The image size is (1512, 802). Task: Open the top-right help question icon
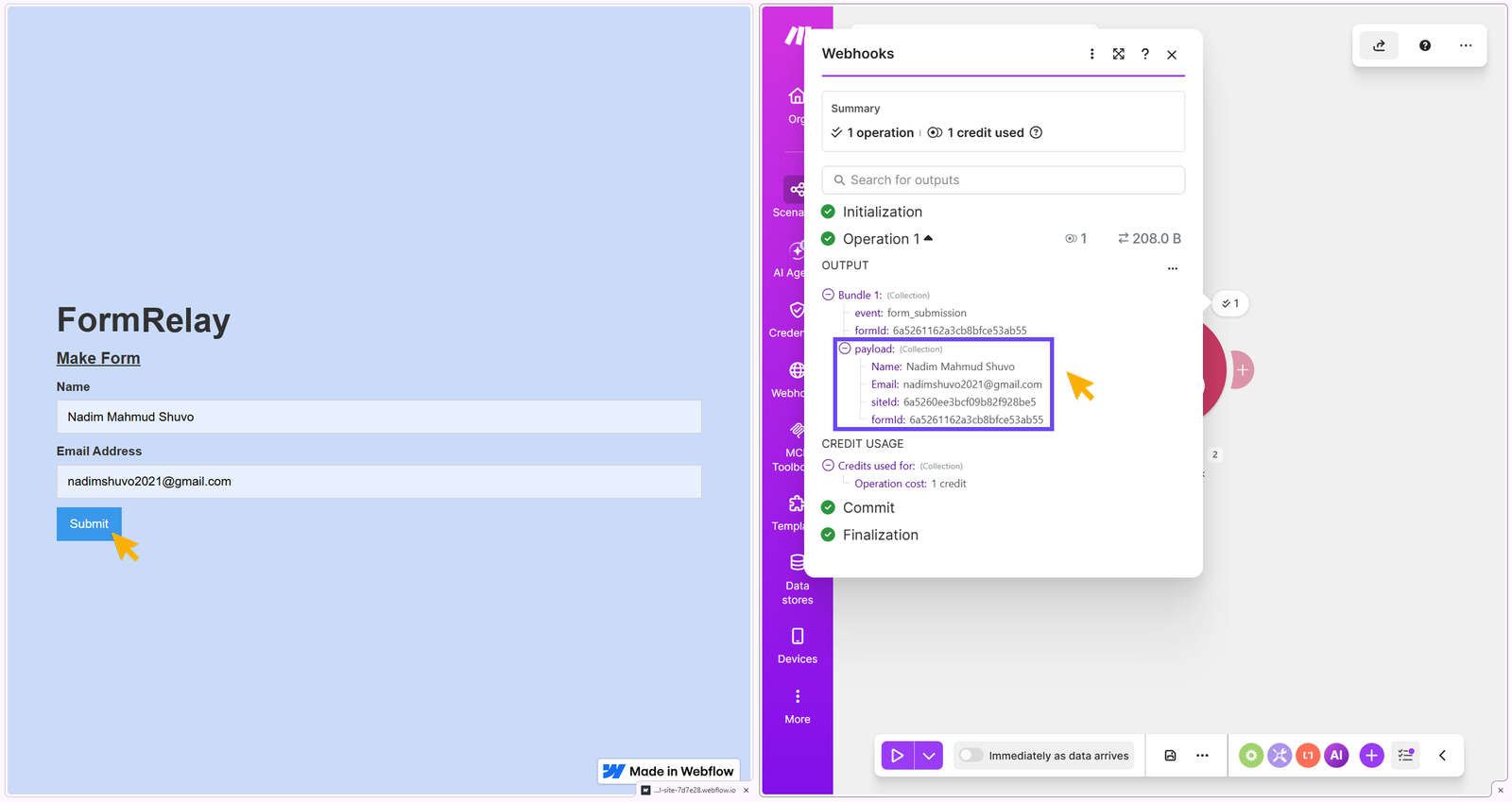pos(1425,45)
